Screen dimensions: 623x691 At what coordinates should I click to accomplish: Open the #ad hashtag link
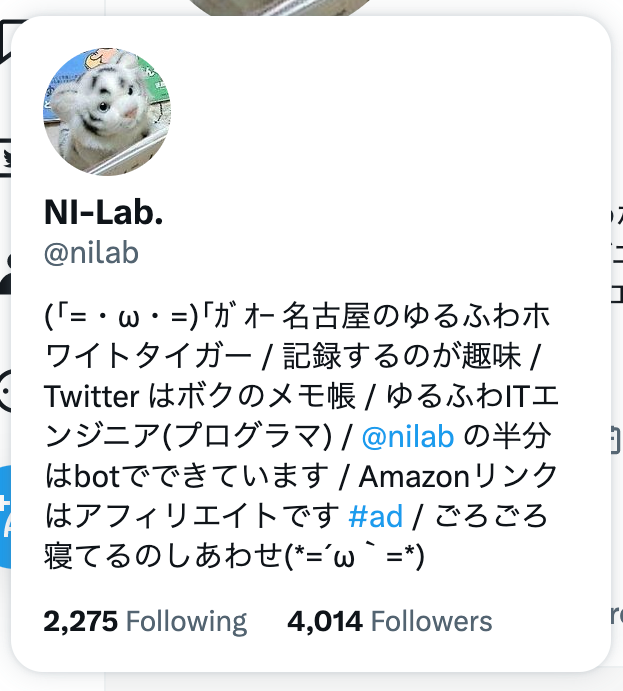click(375, 516)
